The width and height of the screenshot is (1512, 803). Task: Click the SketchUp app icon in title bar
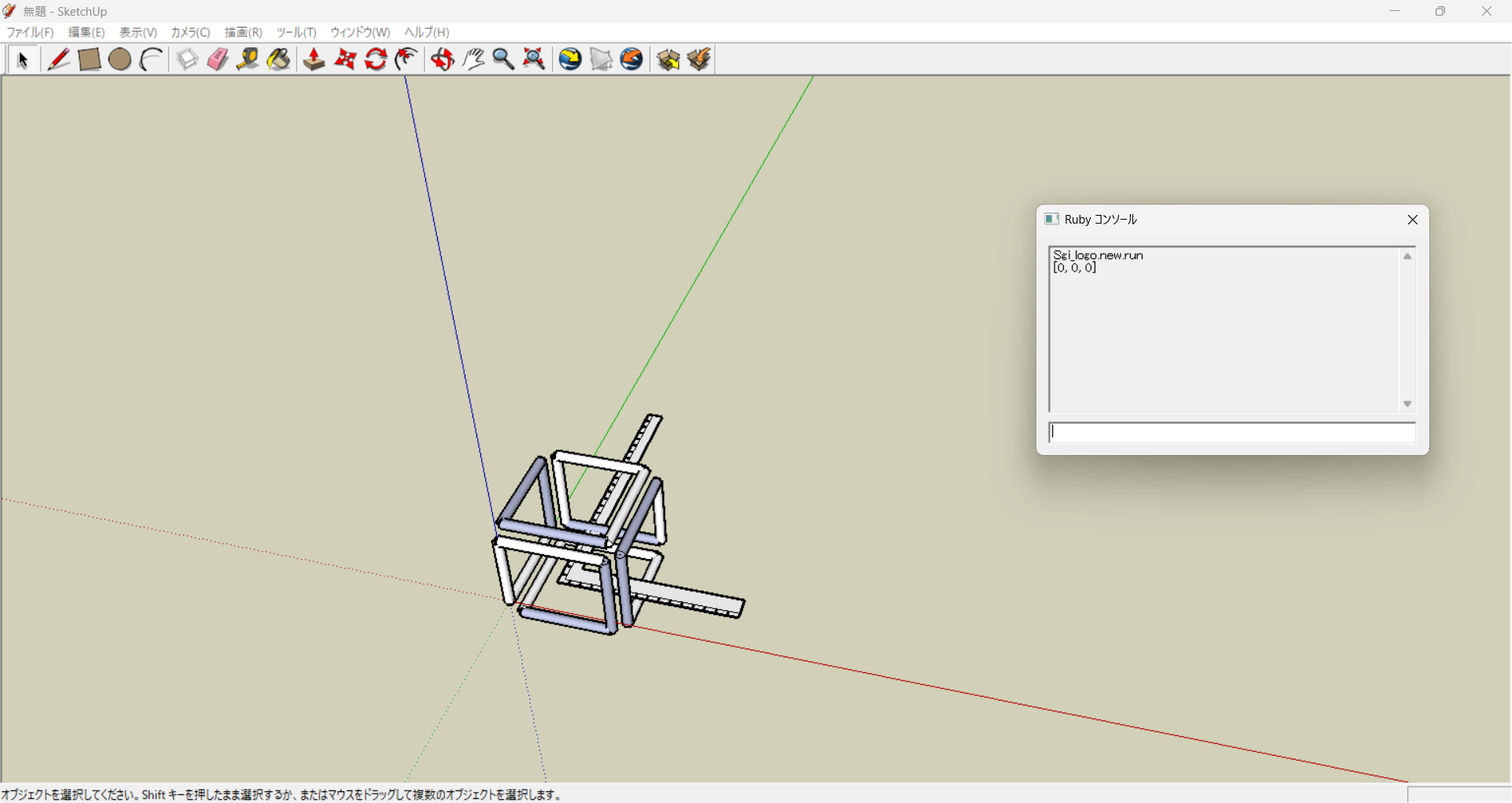tap(10, 11)
